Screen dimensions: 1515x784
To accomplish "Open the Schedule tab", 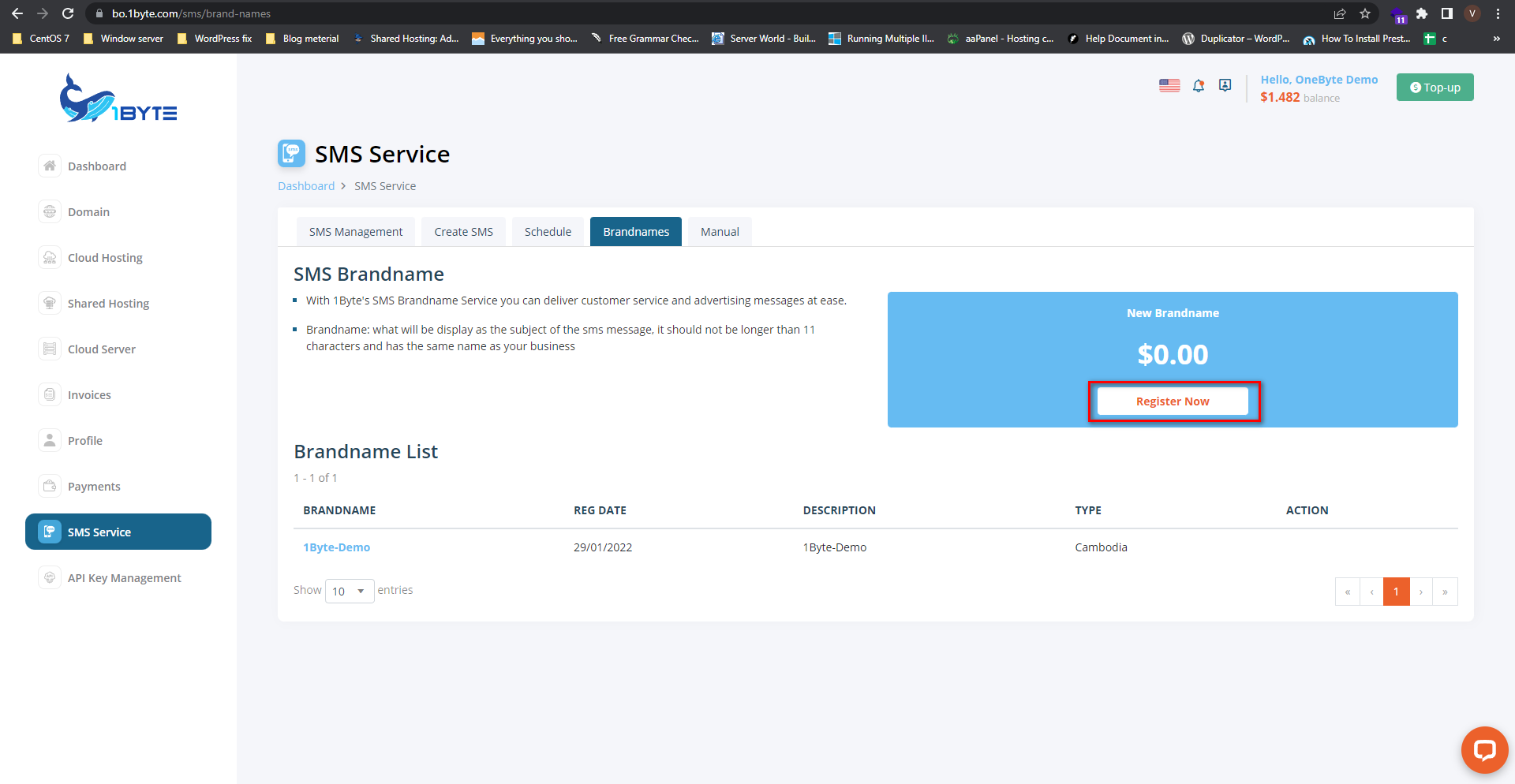I will (x=548, y=232).
